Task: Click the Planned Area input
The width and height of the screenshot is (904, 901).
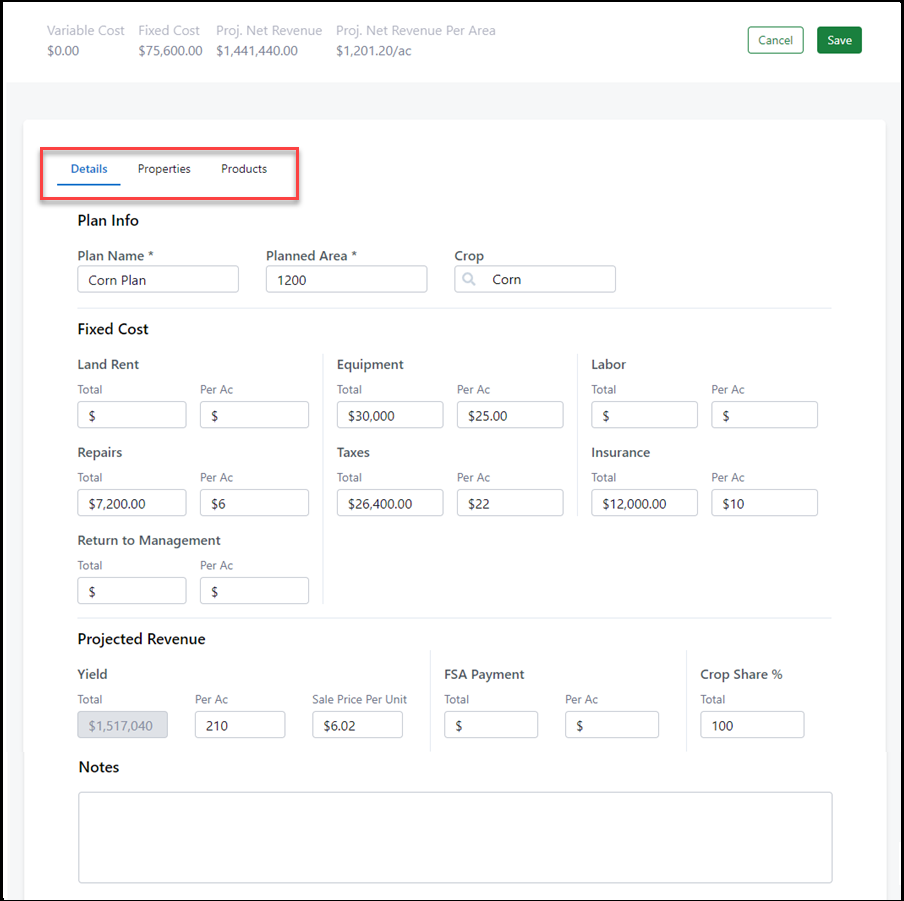Action: pyautogui.click(x=346, y=280)
